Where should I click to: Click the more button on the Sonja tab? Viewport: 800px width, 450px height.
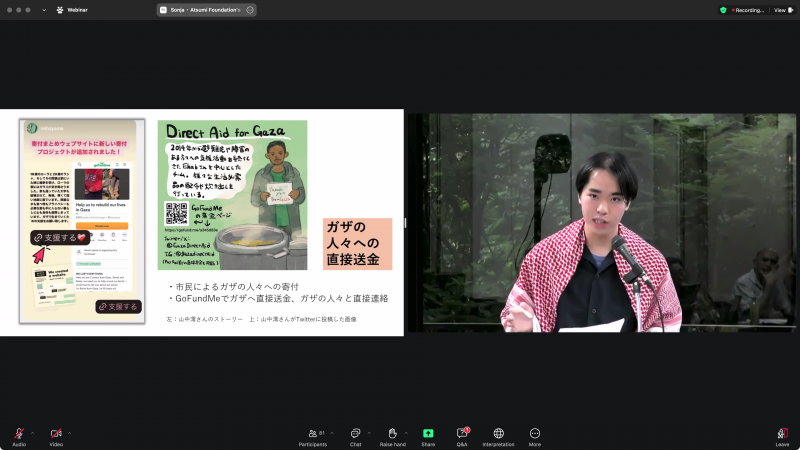[250, 10]
